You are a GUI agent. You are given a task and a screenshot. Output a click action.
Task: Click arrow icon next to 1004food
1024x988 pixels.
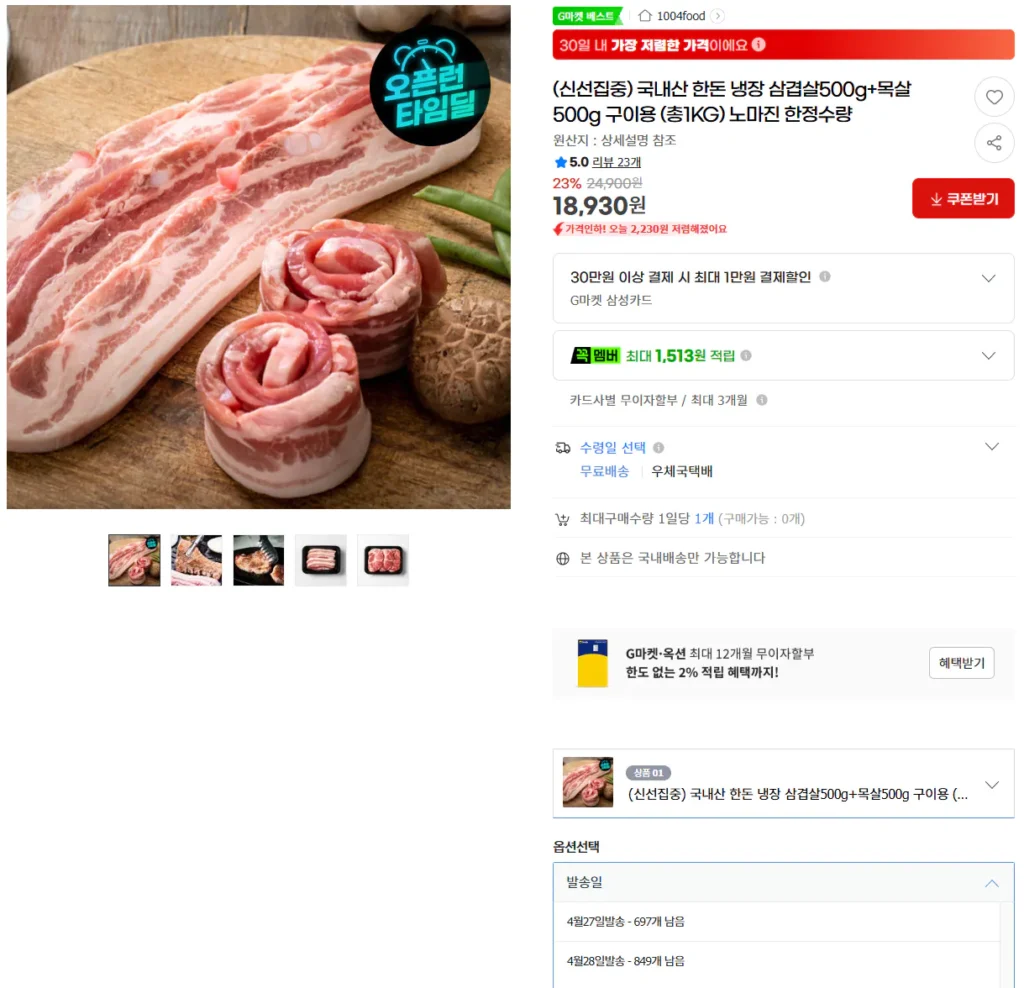(717, 16)
